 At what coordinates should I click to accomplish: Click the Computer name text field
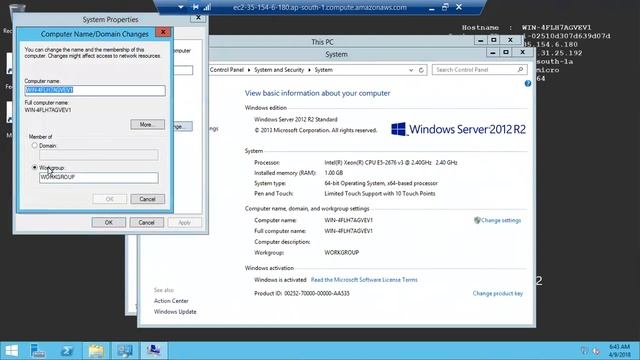point(95,90)
